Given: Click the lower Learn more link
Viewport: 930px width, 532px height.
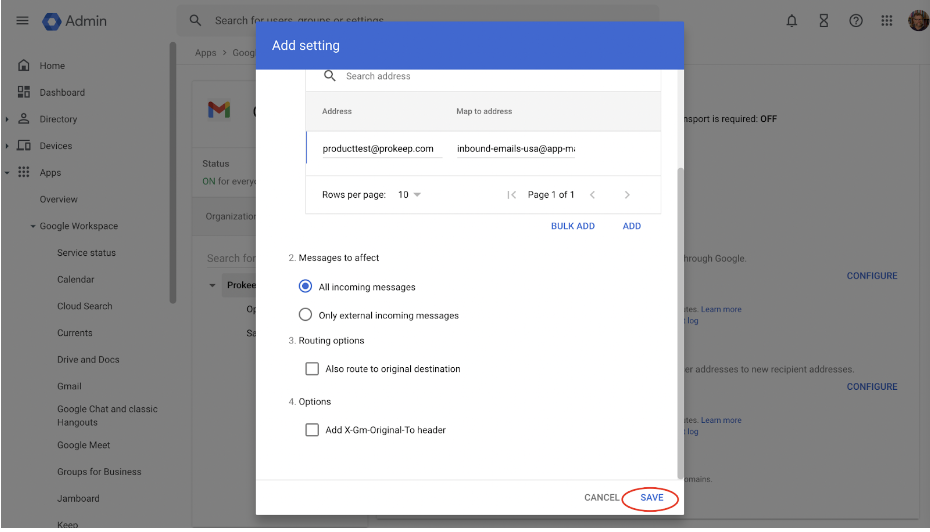Looking at the screenshot, I should click(721, 420).
